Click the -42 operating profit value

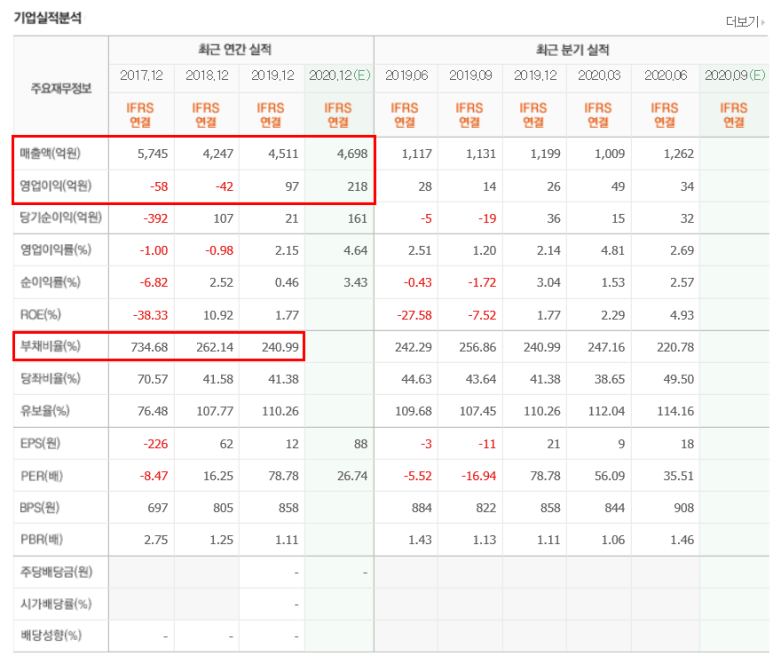coord(224,187)
